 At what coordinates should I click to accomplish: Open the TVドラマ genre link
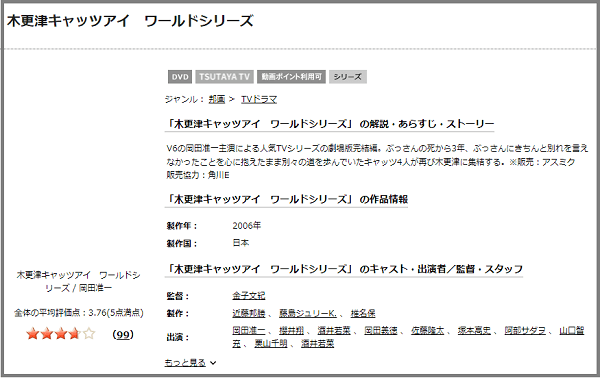259,99
